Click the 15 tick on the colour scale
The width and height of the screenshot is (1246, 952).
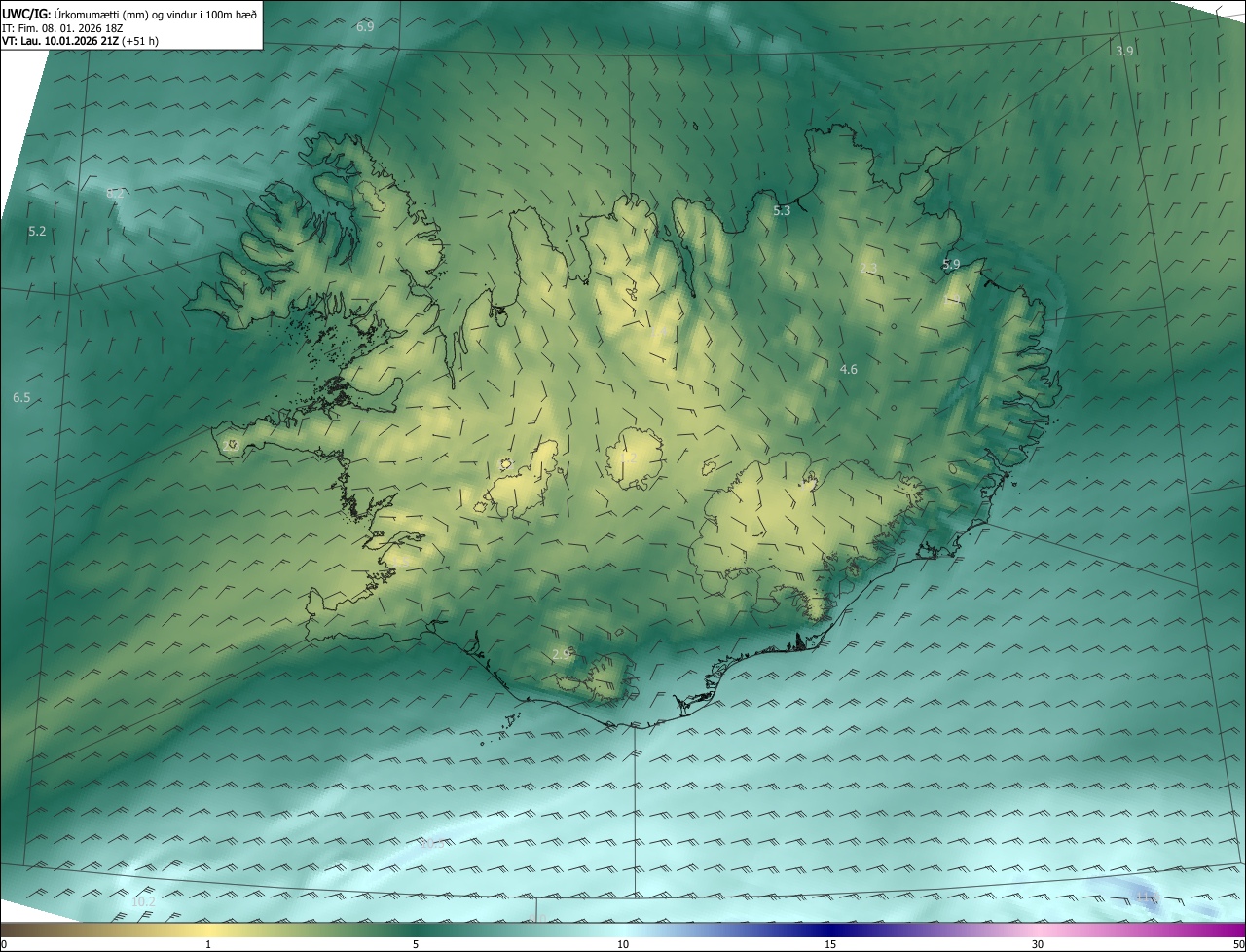point(830,945)
